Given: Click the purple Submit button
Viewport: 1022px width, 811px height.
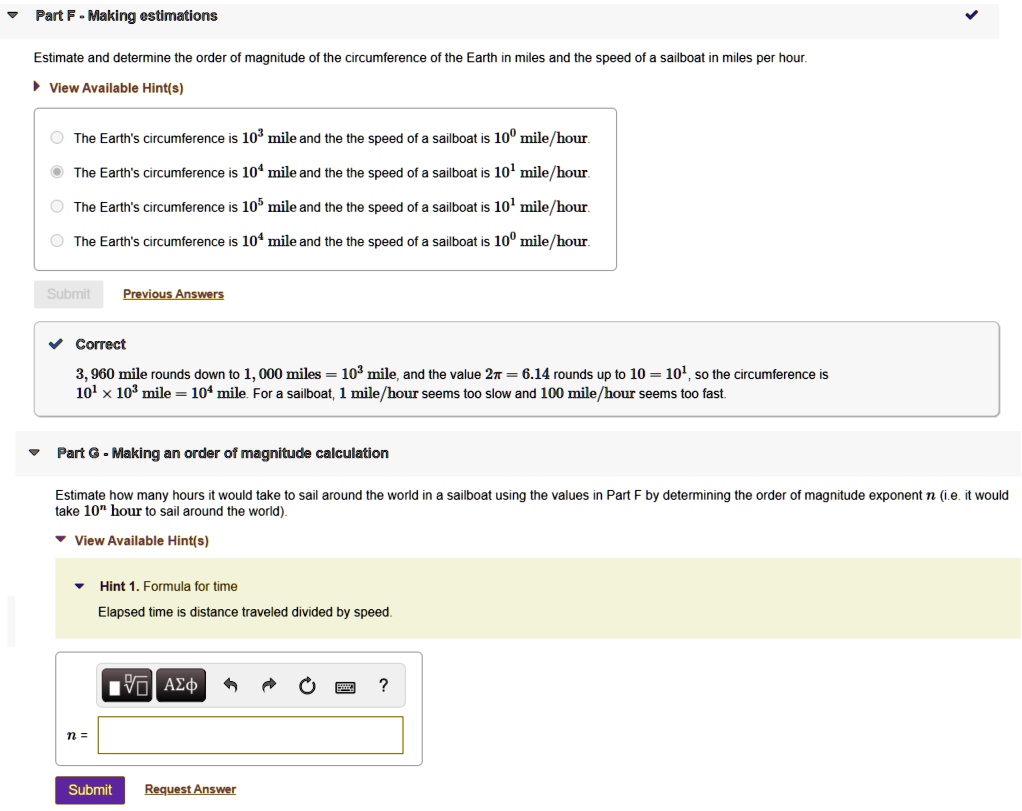Looking at the screenshot, I should [90, 790].
